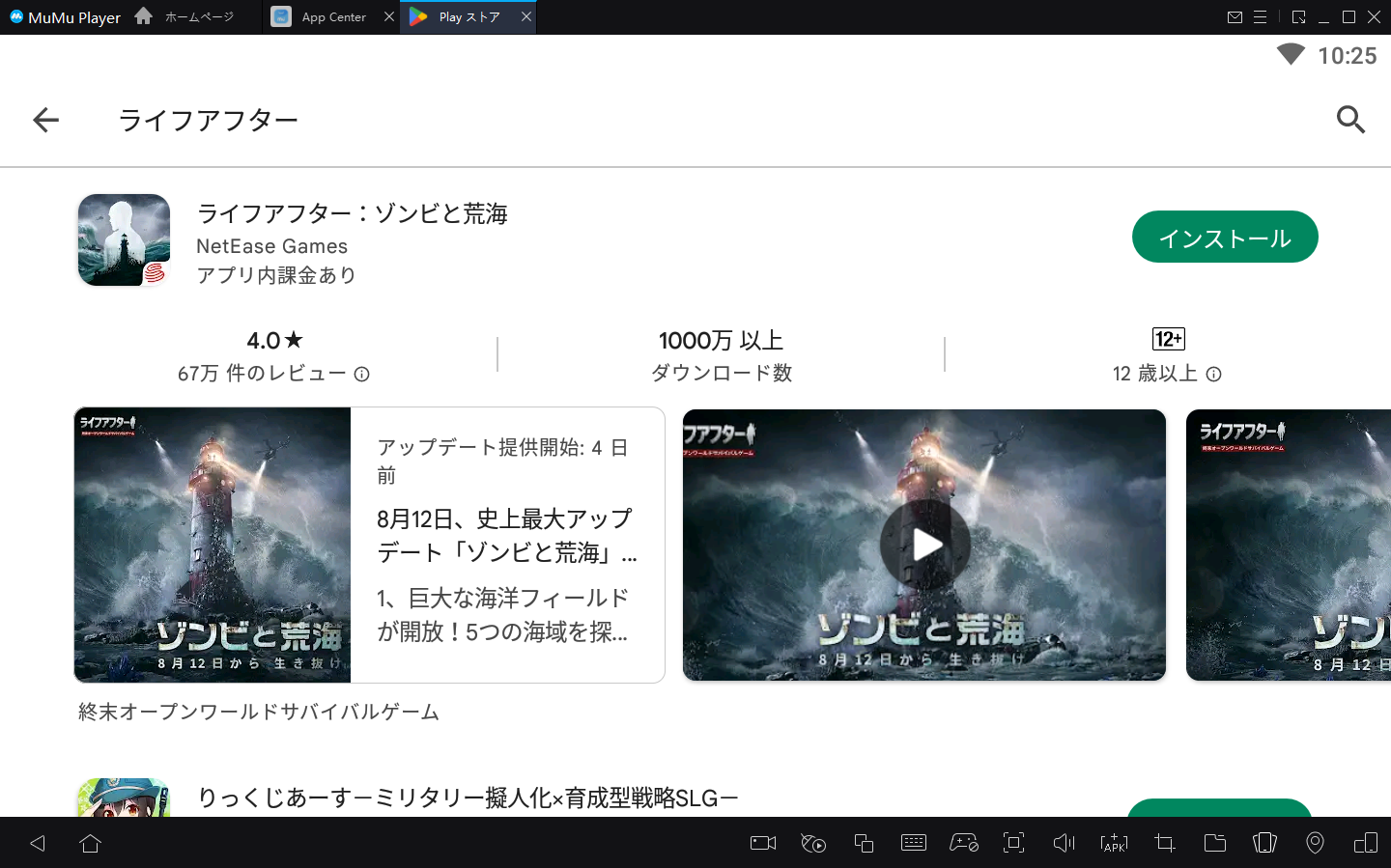
Task: Open the gamepad settings icon
Action: point(964,843)
